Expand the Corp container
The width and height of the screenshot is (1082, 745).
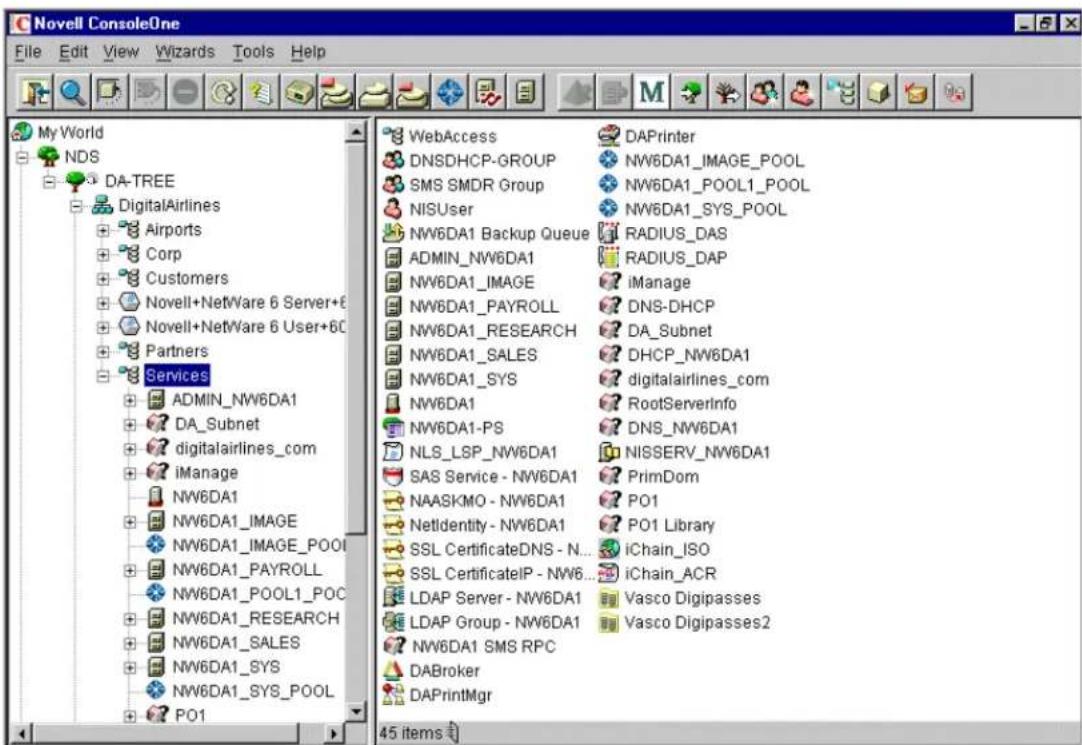click(103, 255)
